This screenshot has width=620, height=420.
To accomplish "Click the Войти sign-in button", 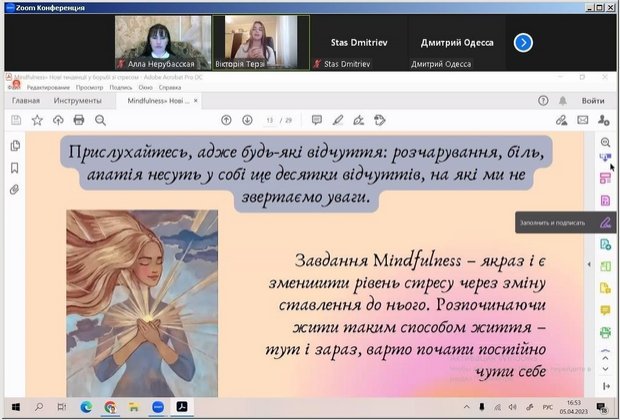I will (x=592, y=101).
